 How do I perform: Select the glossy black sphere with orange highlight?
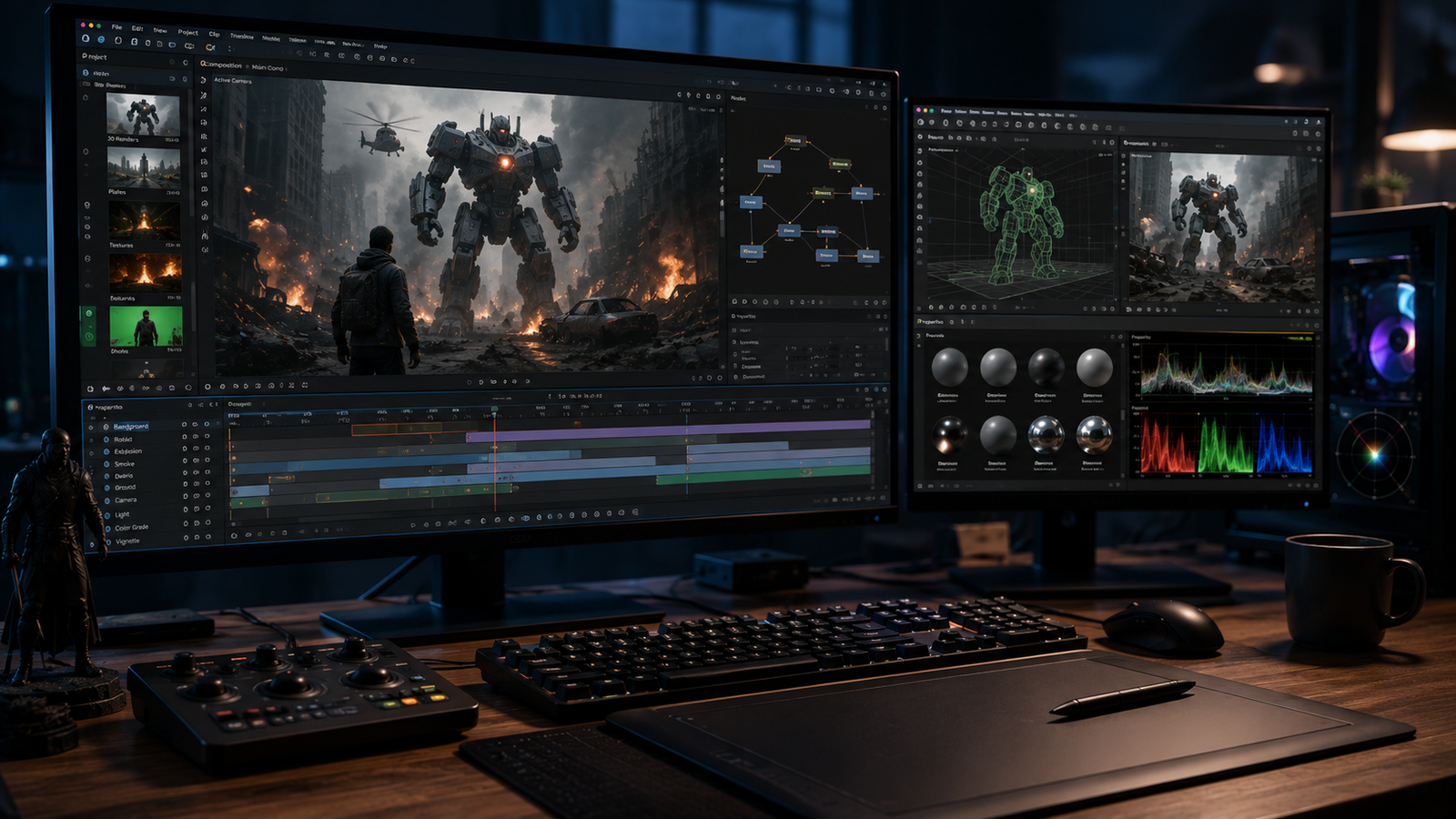point(949,435)
